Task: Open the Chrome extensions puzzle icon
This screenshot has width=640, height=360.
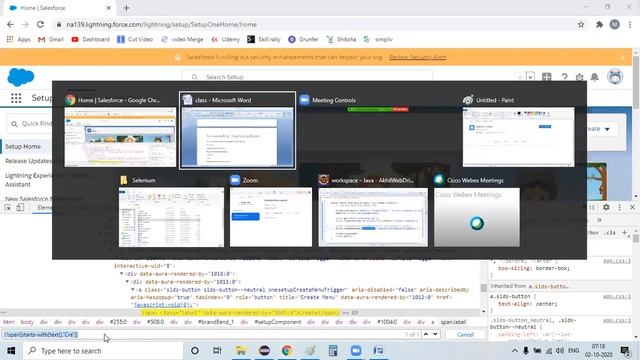Action: point(599,24)
